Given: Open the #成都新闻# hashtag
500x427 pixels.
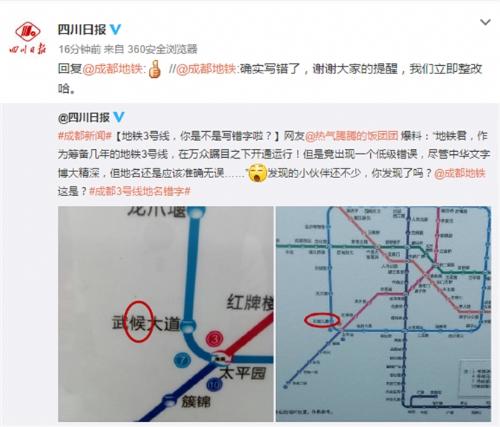Looking at the screenshot, I should click(85, 136).
